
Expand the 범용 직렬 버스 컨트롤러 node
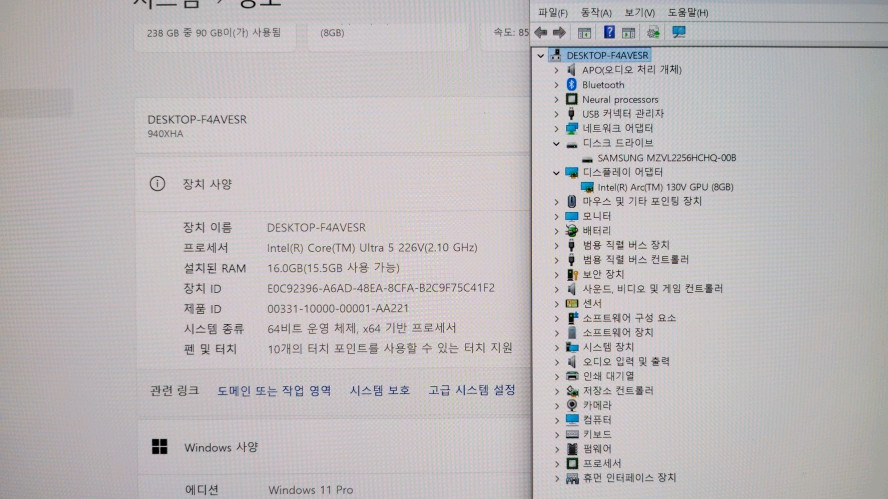point(557,260)
